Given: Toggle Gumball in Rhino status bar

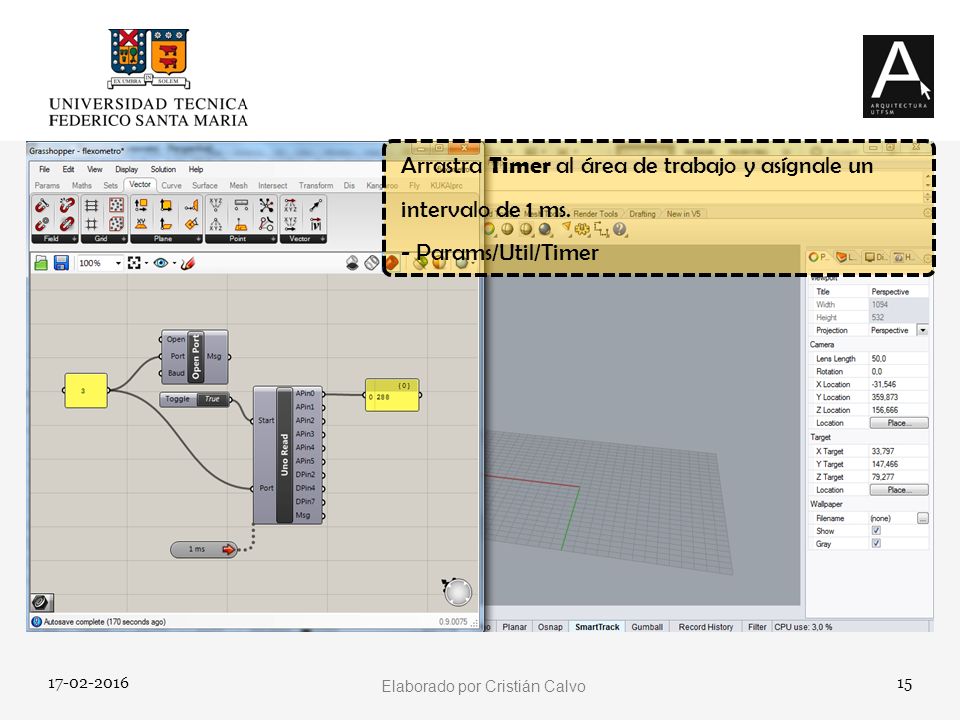Looking at the screenshot, I should pos(647,627).
